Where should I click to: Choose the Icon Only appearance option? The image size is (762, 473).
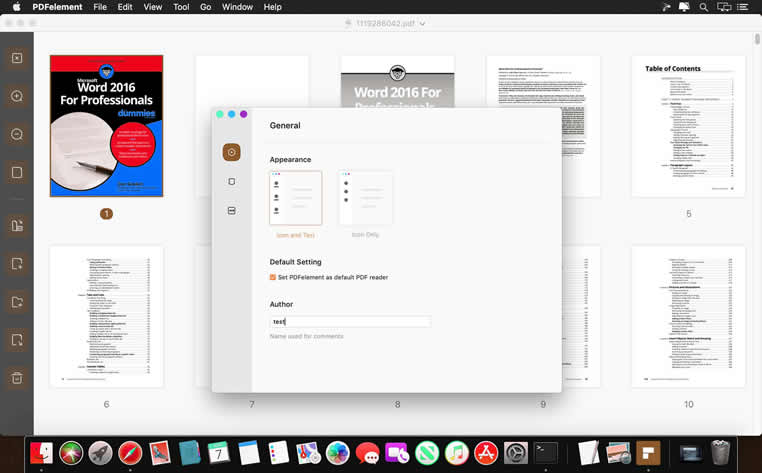pyautogui.click(x=365, y=198)
